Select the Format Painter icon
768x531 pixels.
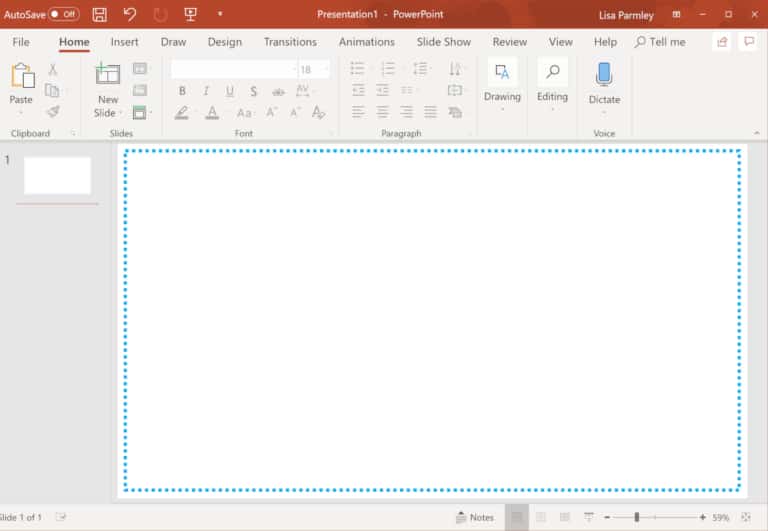pos(53,112)
